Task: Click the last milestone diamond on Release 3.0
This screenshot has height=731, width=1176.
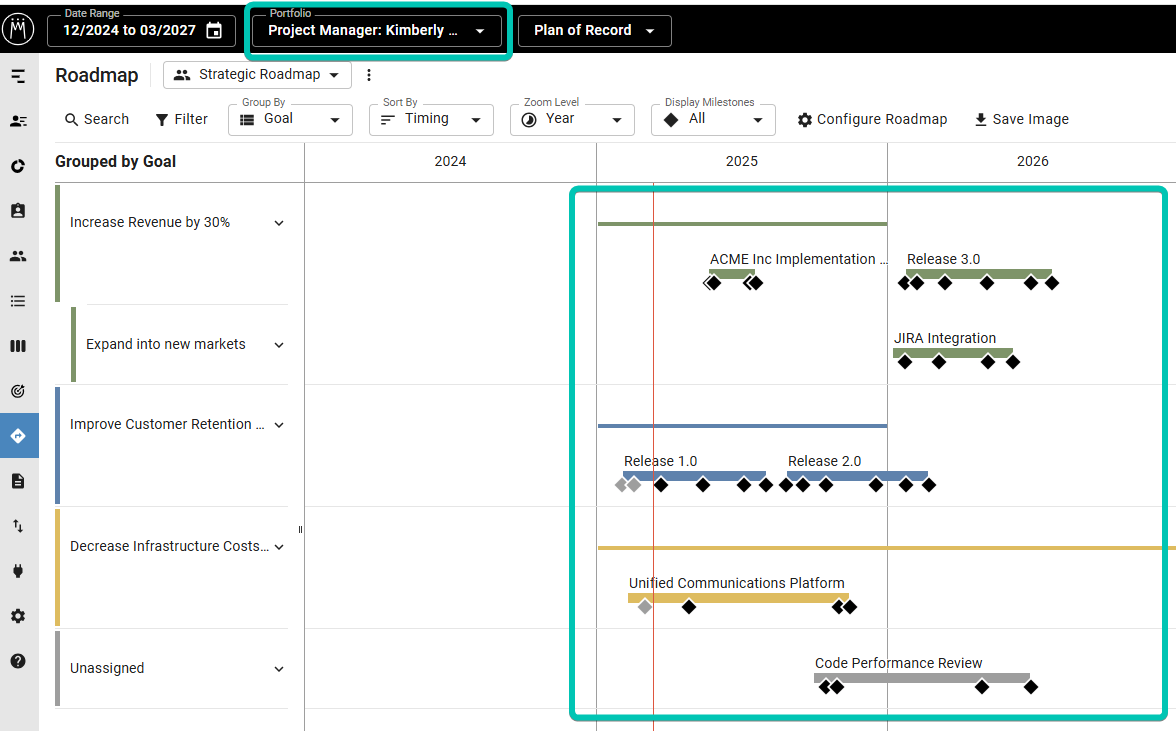Action: tap(1052, 283)
